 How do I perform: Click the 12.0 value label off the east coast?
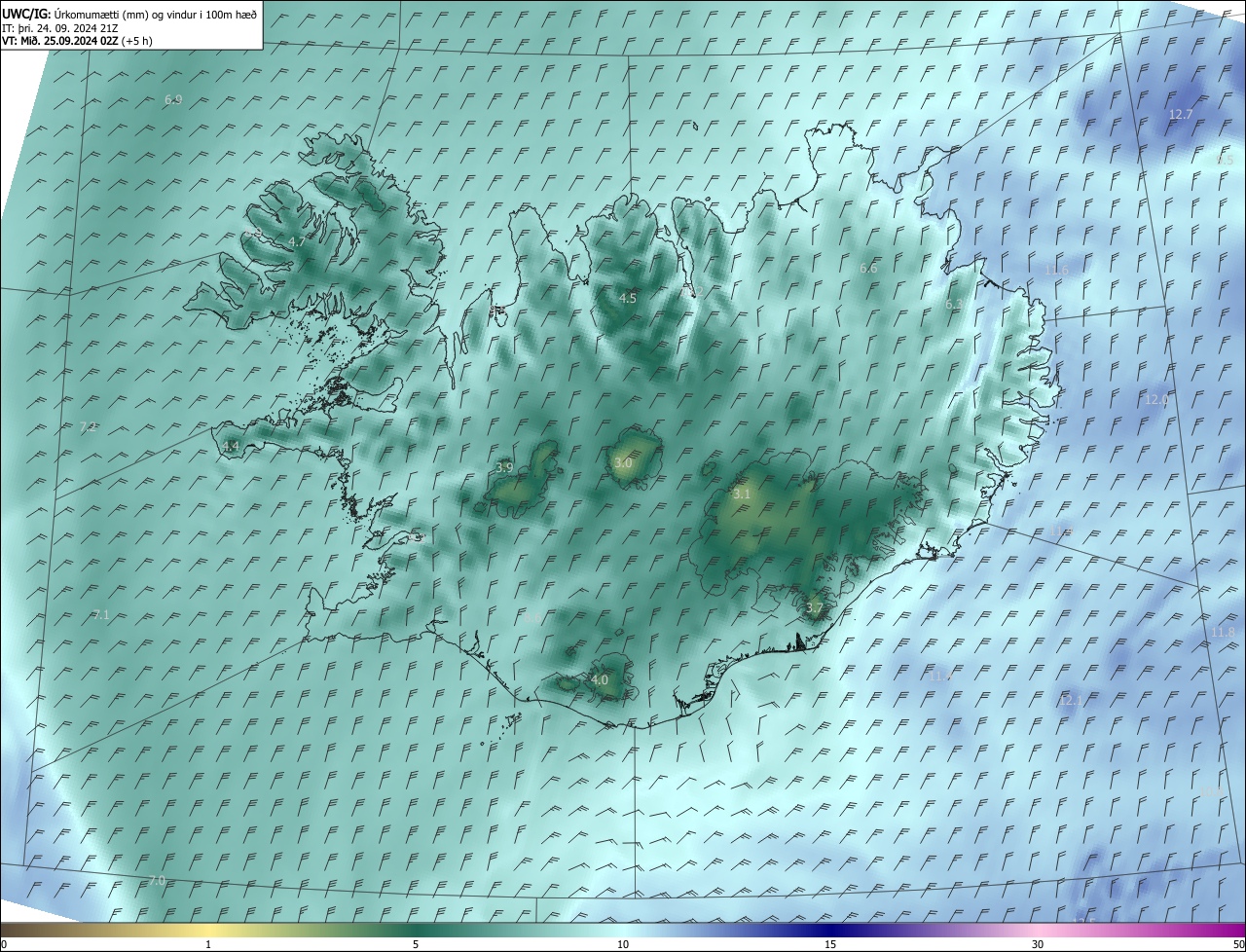coord(1156,400)
